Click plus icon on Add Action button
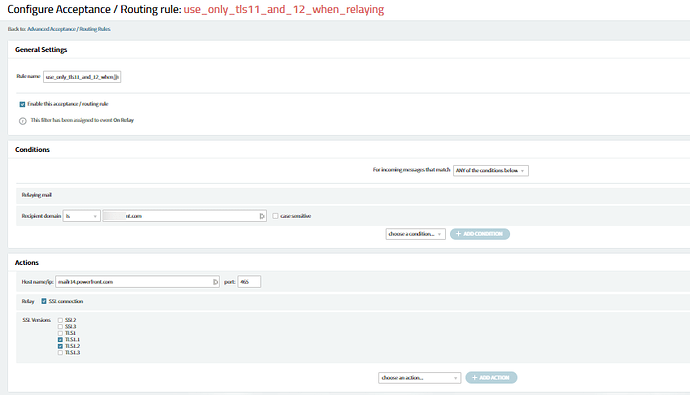The width and height of the screenshot is (690, 395). click(x=474, y=377)
